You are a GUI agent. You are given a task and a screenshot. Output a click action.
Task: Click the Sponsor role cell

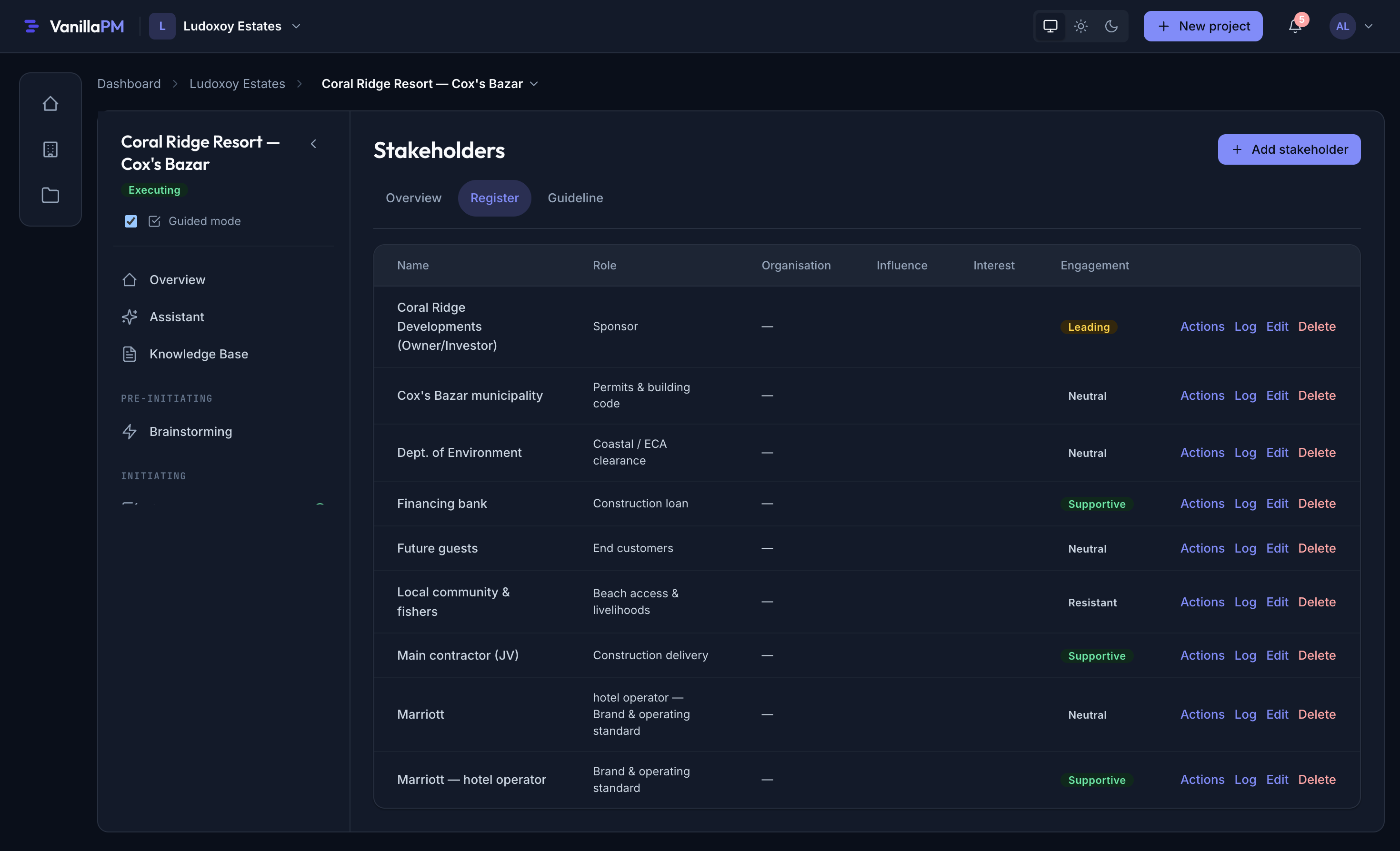pos(615,327)
